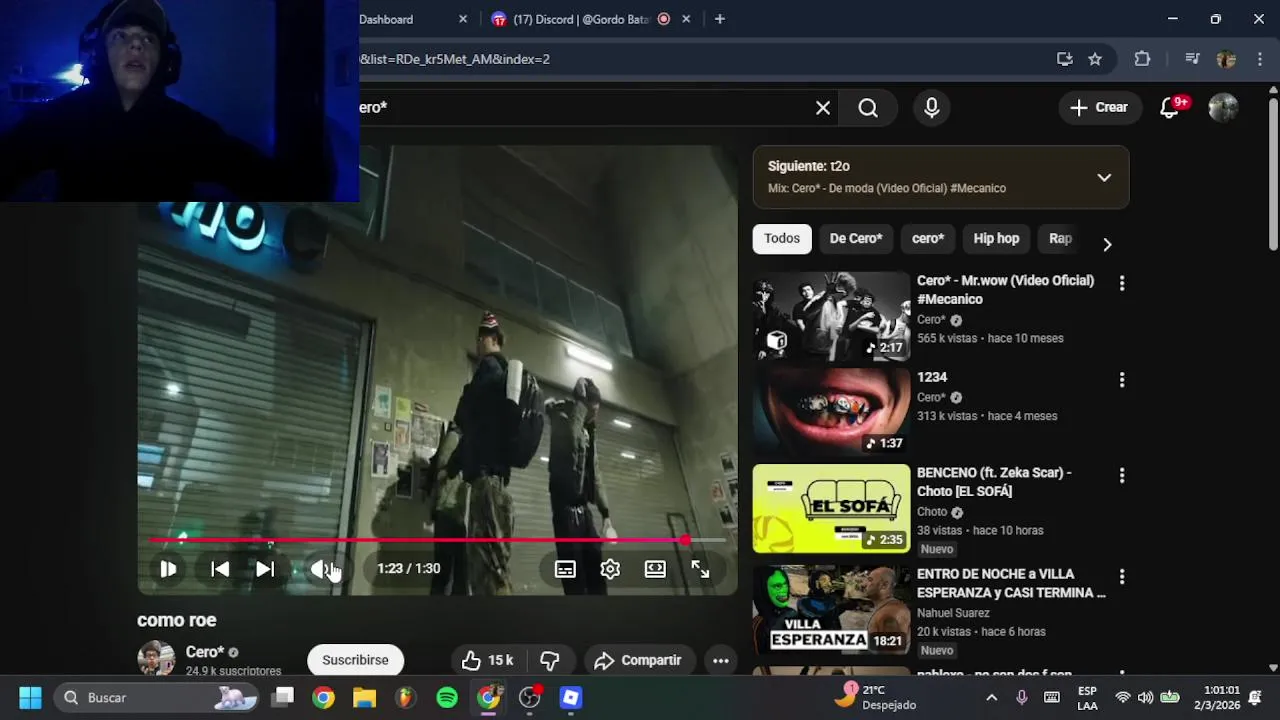The image size is (1280, 720).
Task: Open a new browser tab
Action: point(720,19)
